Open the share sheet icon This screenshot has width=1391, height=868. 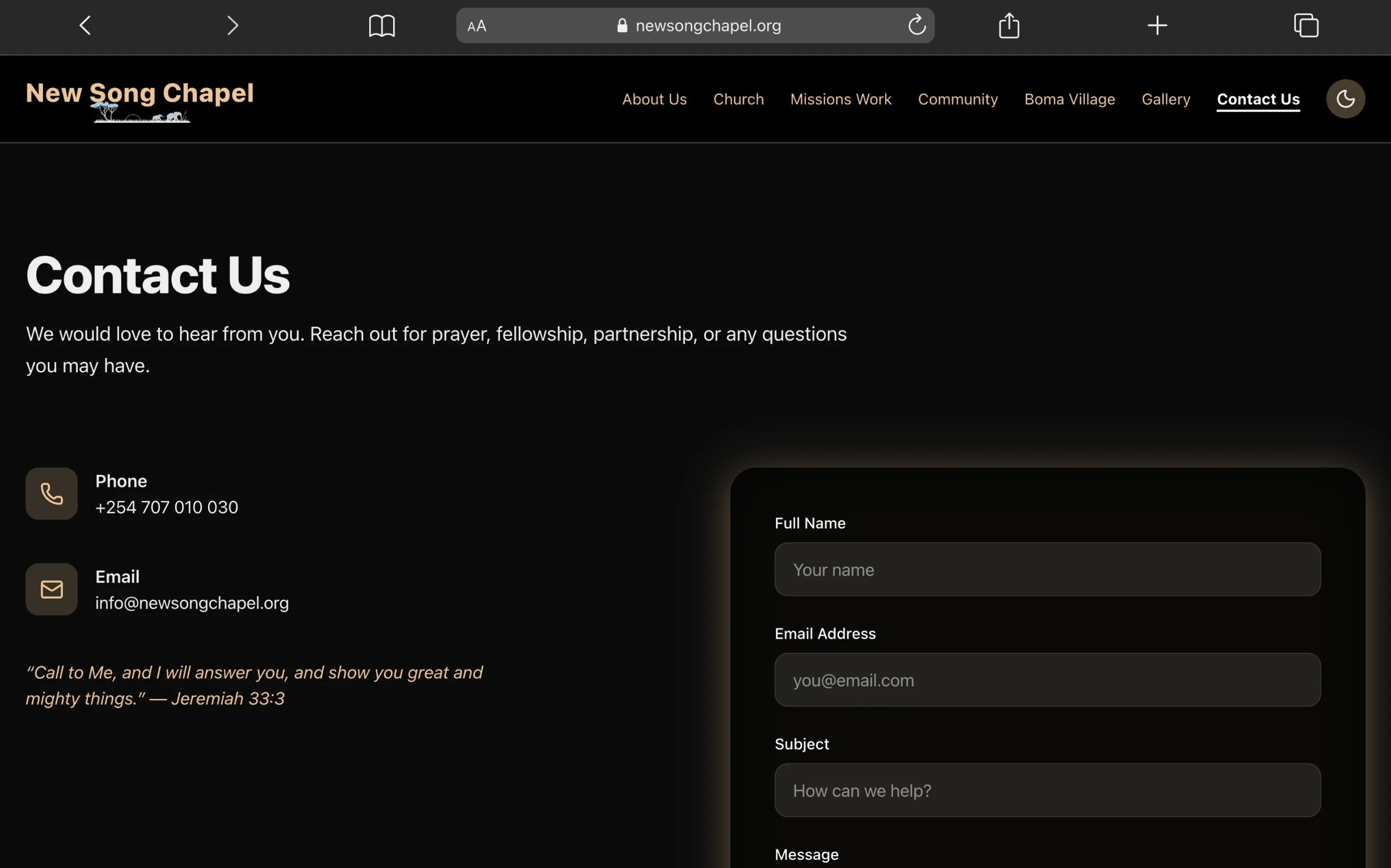[1009, 25]
